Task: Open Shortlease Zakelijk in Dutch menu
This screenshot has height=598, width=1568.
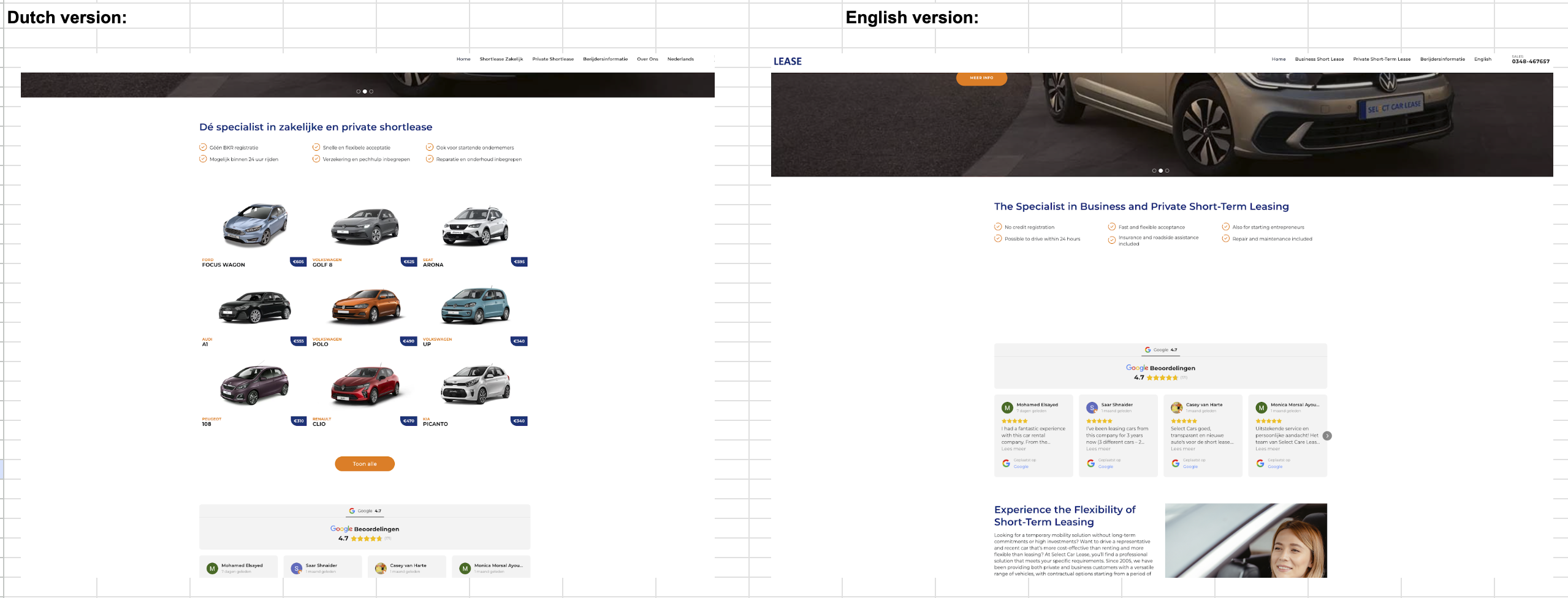Action: (501, 59)
